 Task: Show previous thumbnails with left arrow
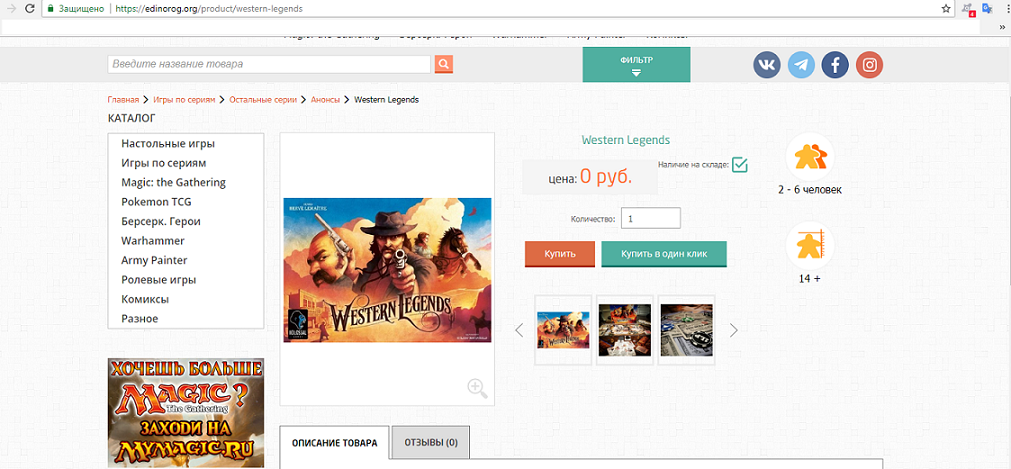tap(519, 330)
